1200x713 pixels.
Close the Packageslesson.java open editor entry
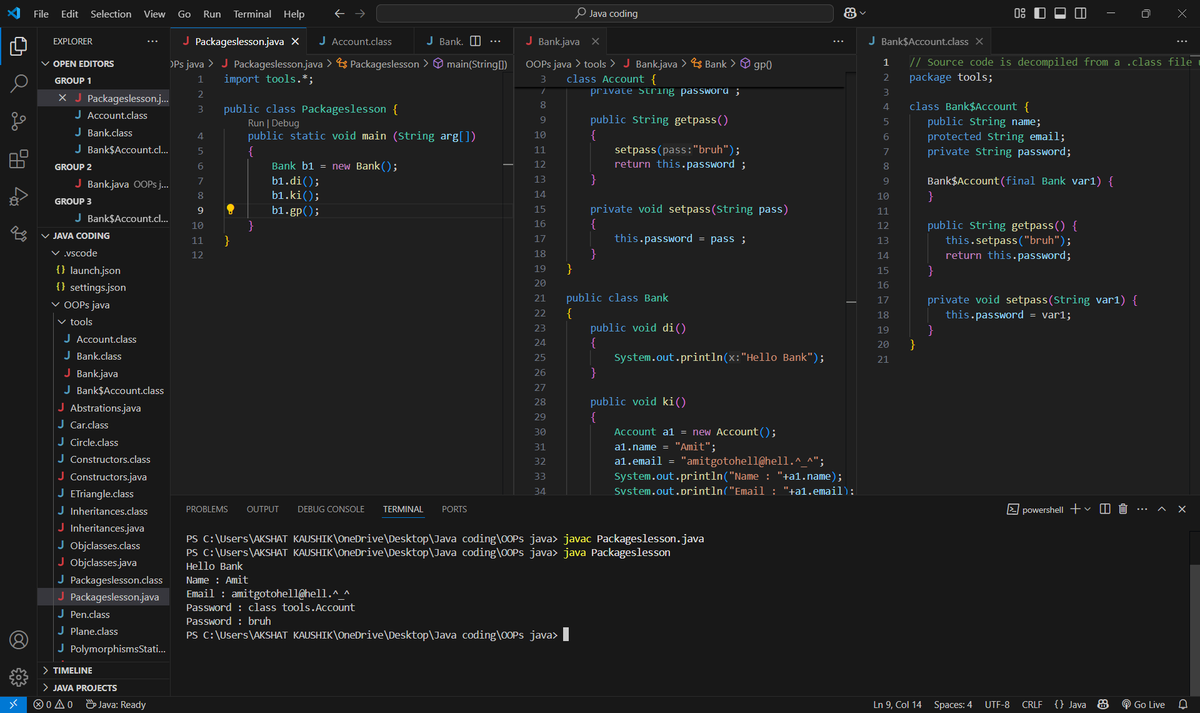point(63,98)
